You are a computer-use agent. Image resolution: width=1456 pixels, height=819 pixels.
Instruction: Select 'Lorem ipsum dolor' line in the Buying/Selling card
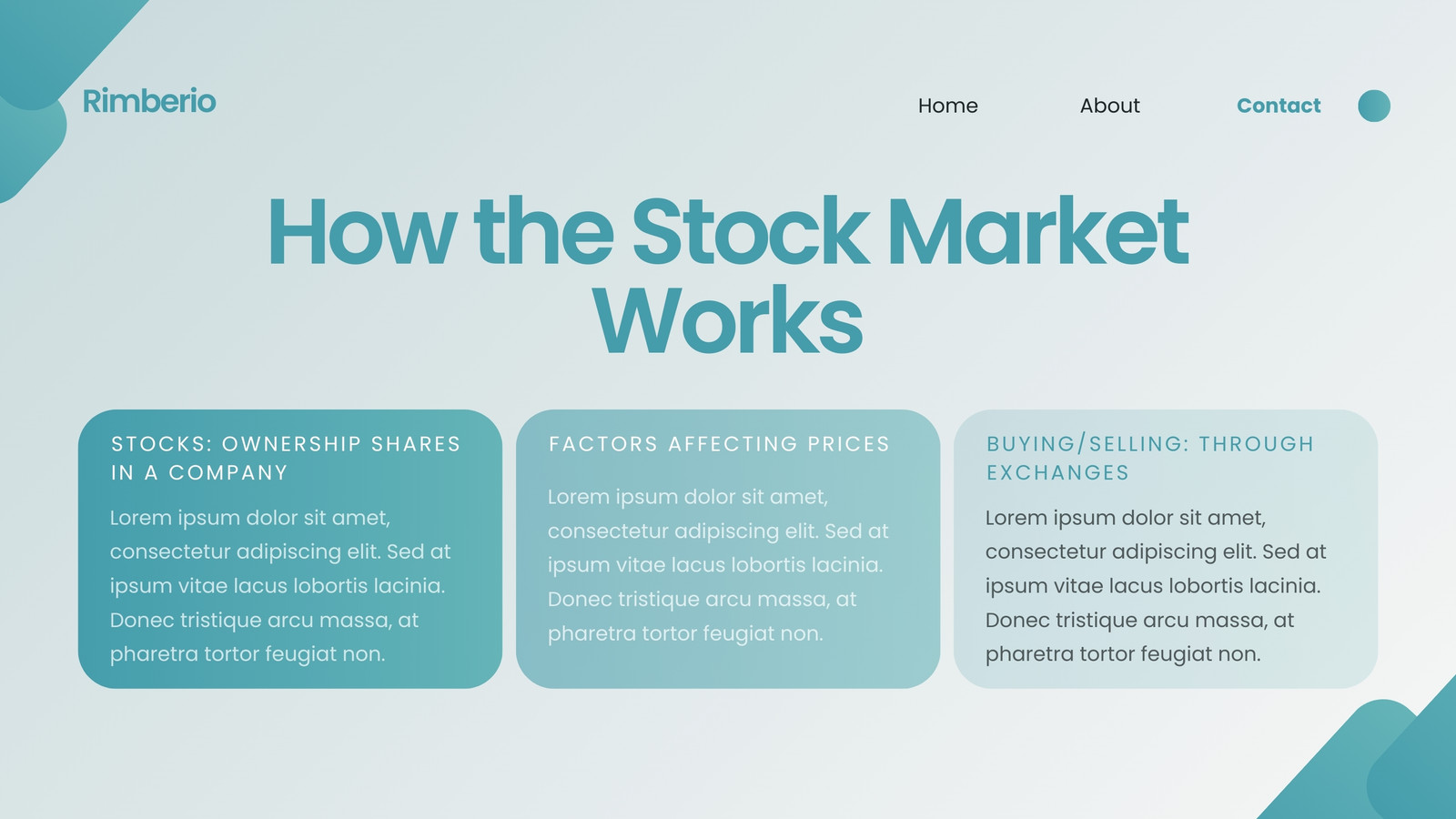click(x=1126, y=518)
